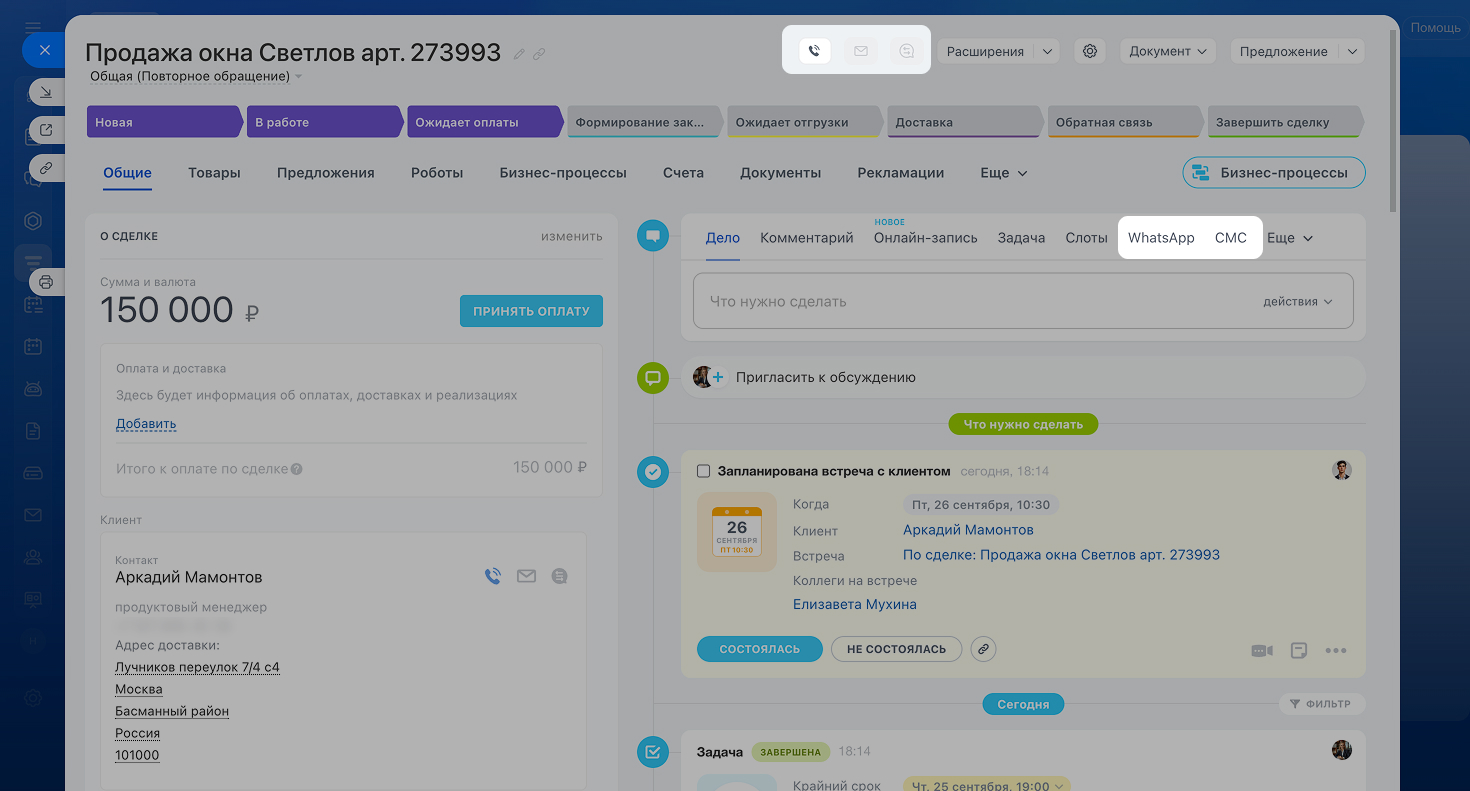1470x791 pixels.
Task: Click the email envelope icon in the header
Action: pyautogui.click(x=861, y=51)
